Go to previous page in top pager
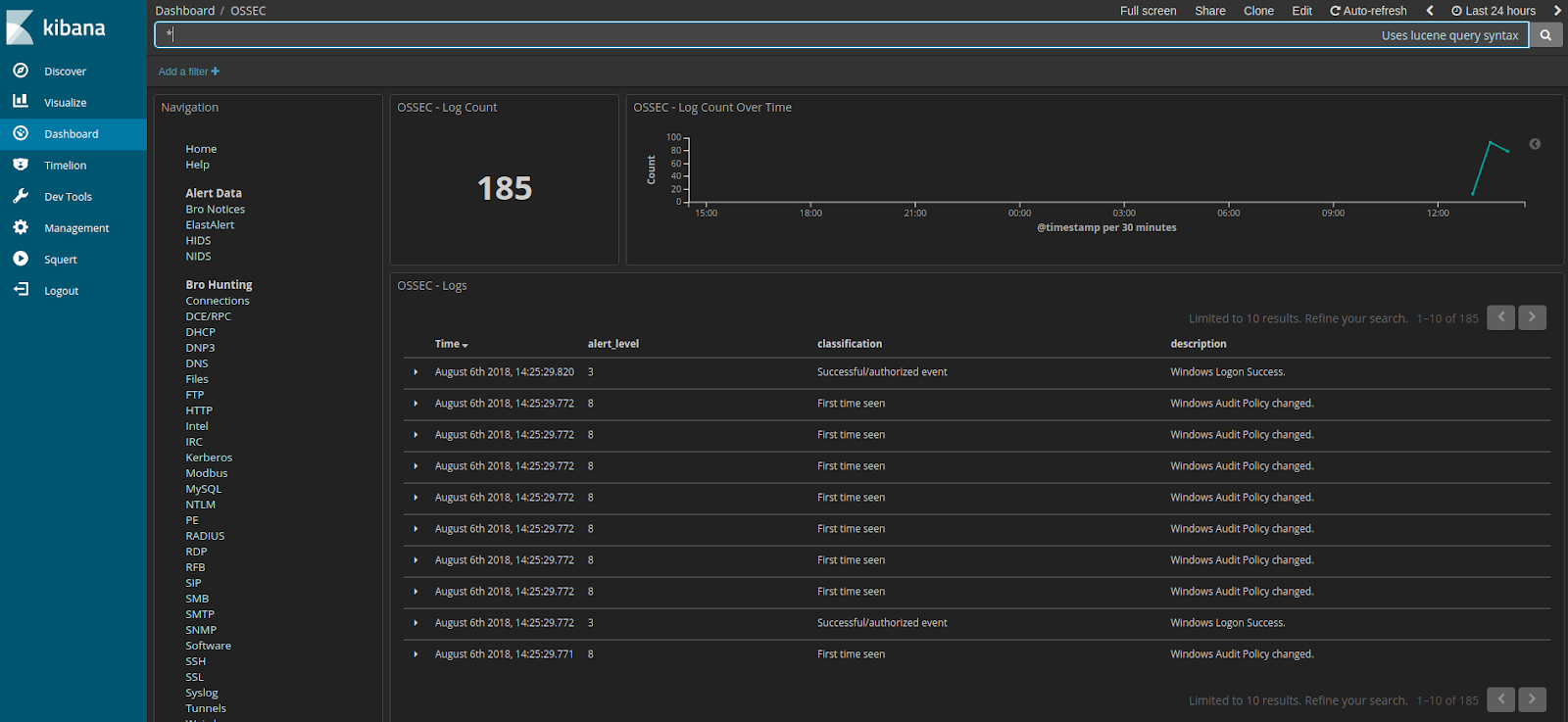 1500,317
